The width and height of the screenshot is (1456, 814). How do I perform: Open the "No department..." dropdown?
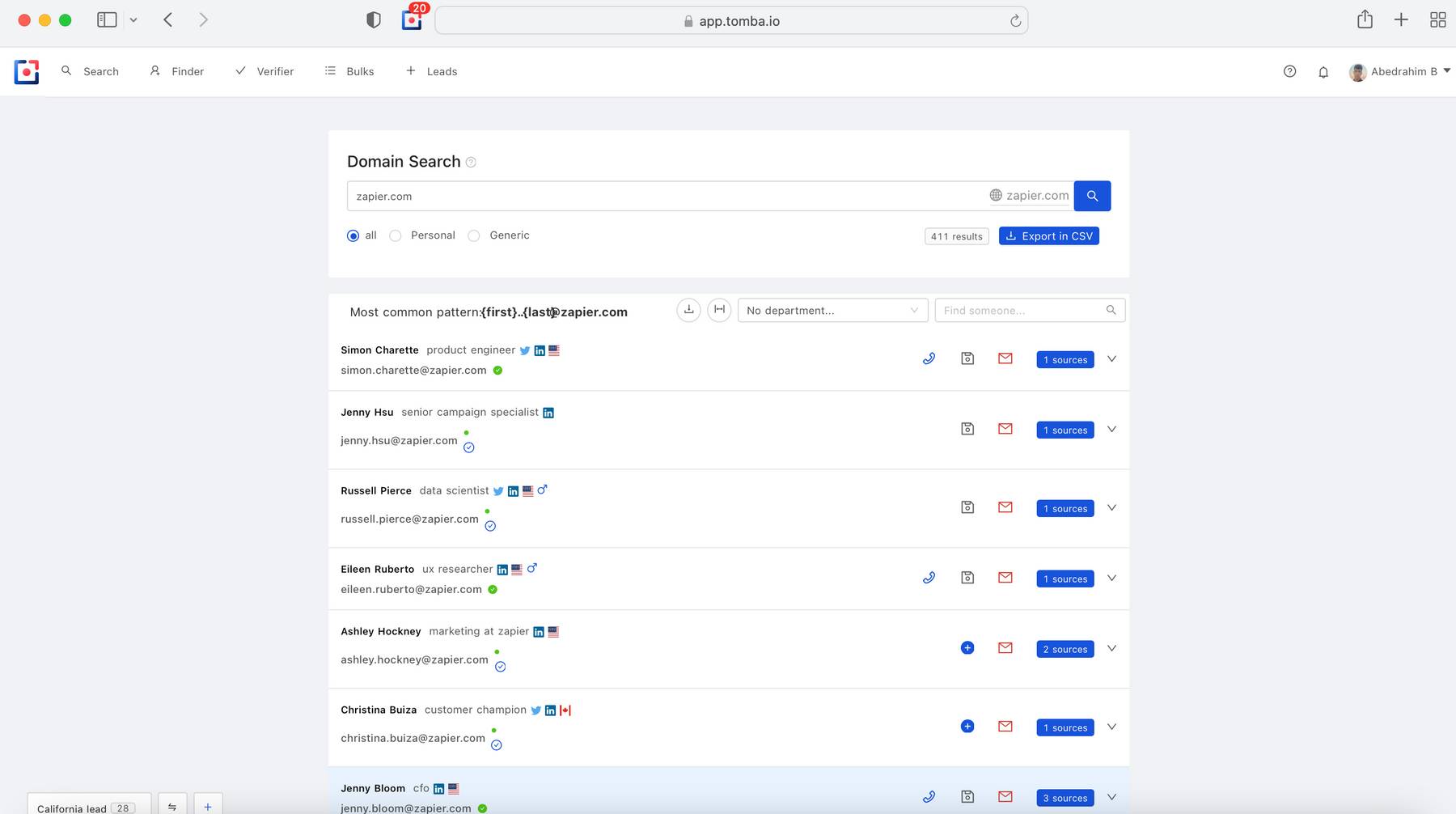(x=832, y=310)
